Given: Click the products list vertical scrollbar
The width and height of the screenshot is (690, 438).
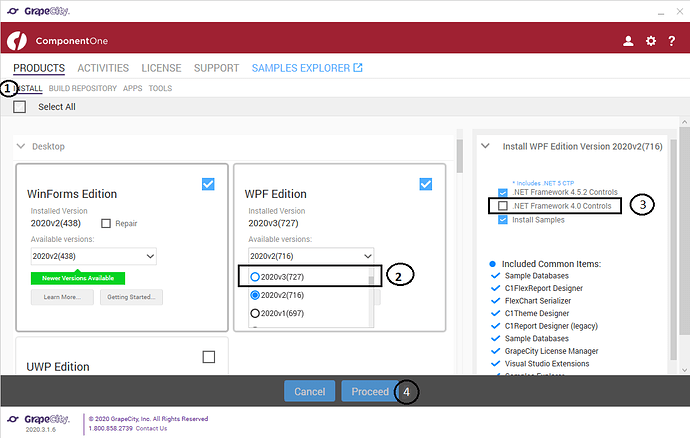Looking at the screenshot, I should point(460,156).
